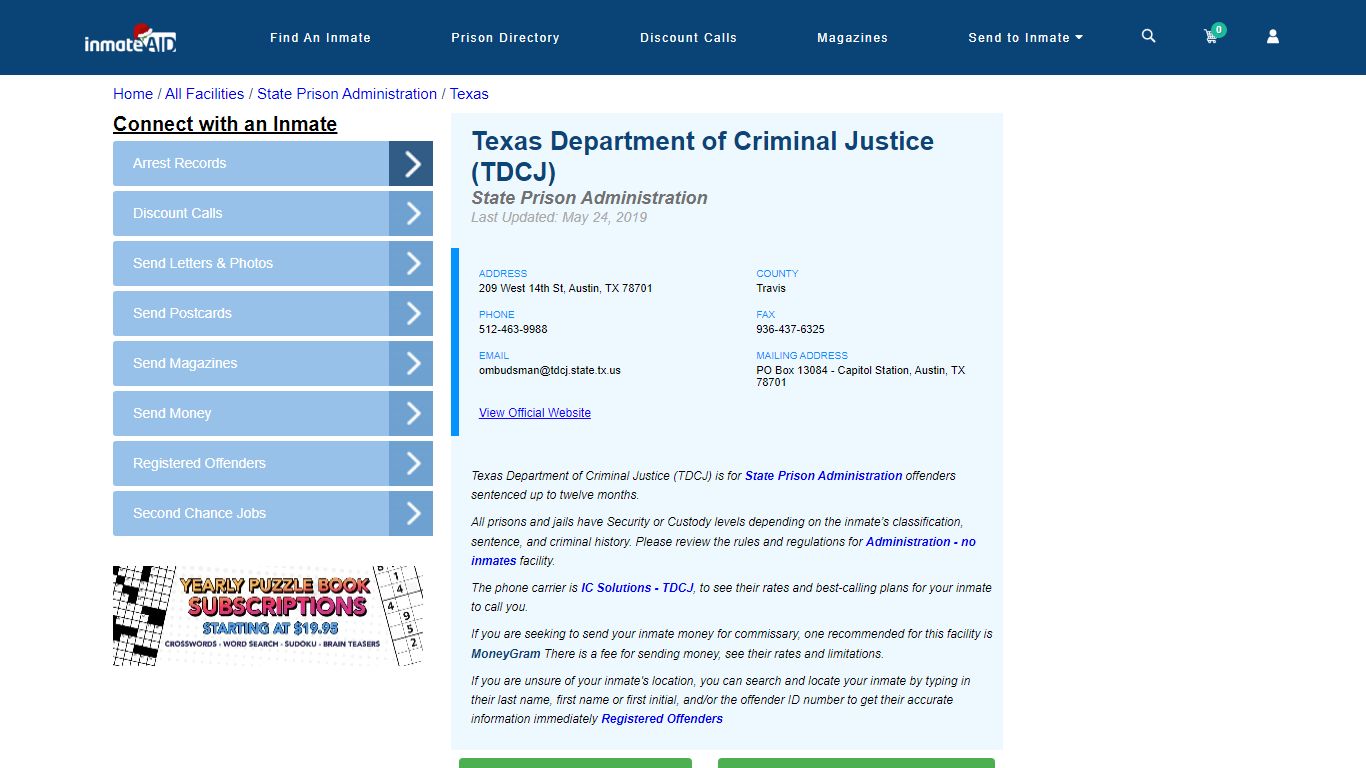Open All Facilities breadcrumb
1366x768 pixels.
tap(204, 94)
